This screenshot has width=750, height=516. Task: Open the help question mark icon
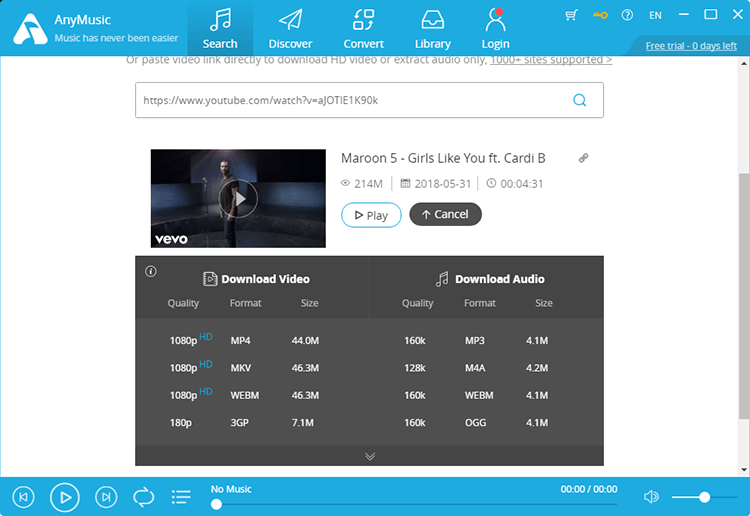627,15
